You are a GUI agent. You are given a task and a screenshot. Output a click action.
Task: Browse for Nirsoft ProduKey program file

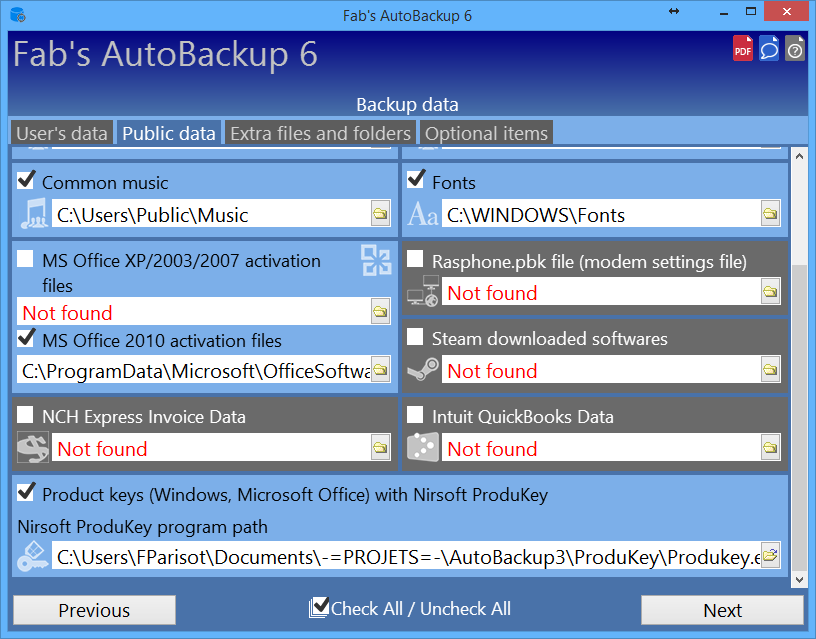770,556
